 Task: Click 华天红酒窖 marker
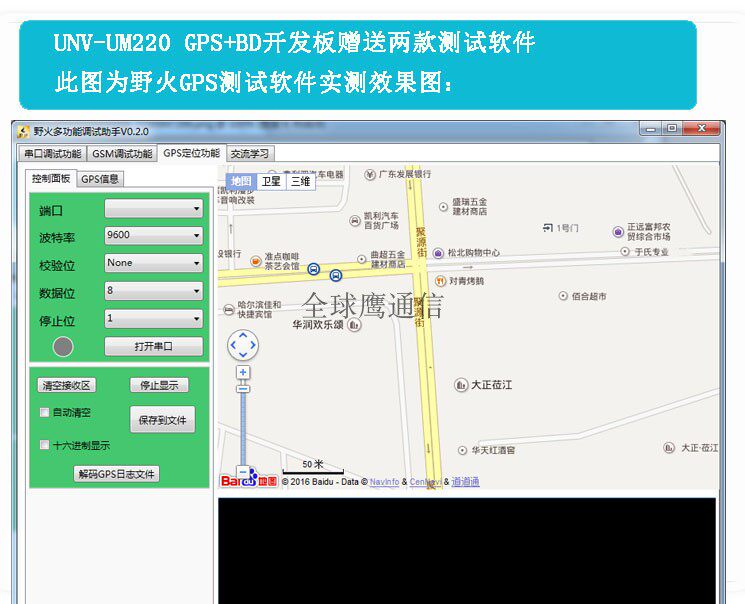pyautogui.click(x=462, y=450)
